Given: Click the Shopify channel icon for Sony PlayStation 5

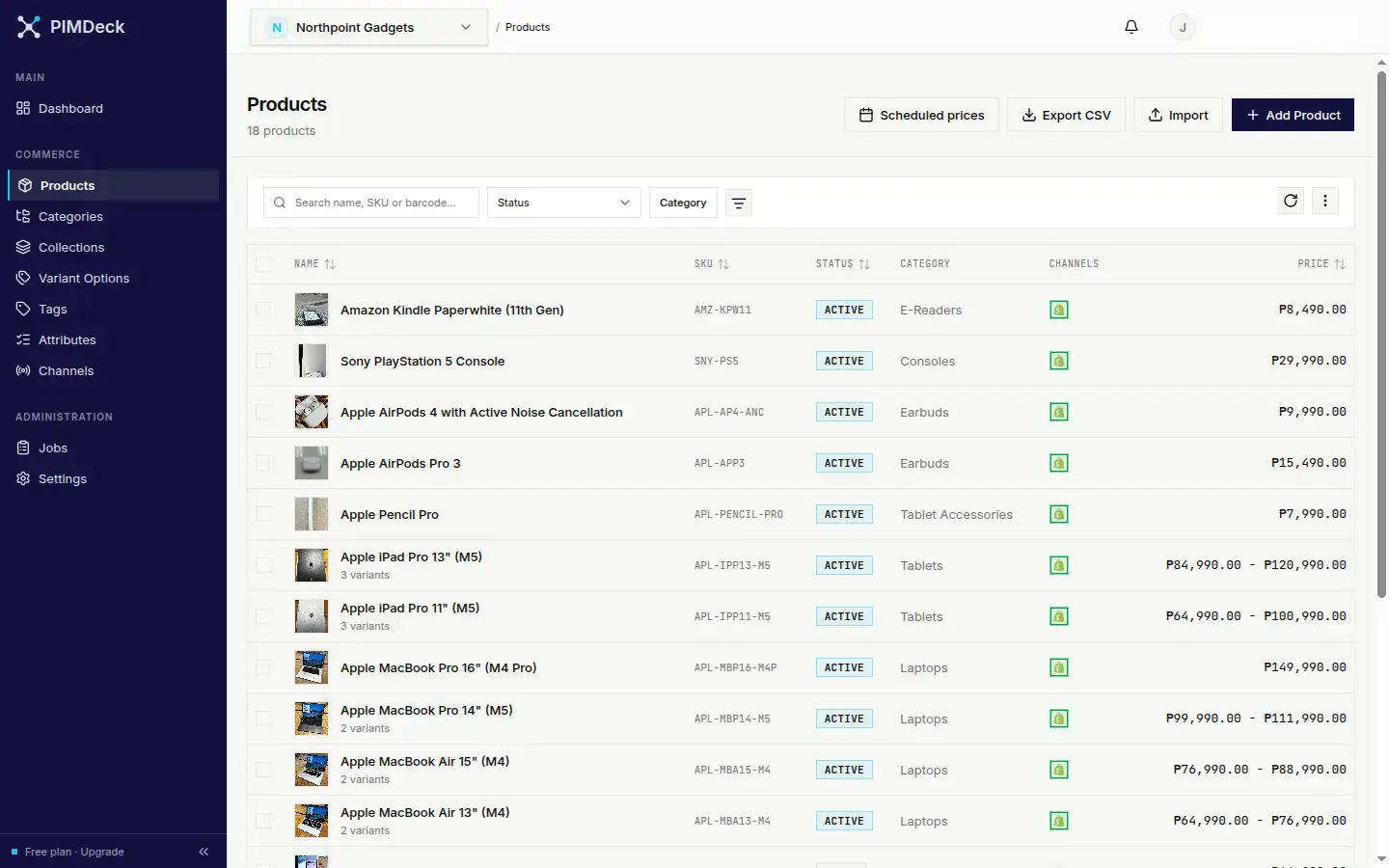Looking at the screenshot, I should click(1059, 361).
